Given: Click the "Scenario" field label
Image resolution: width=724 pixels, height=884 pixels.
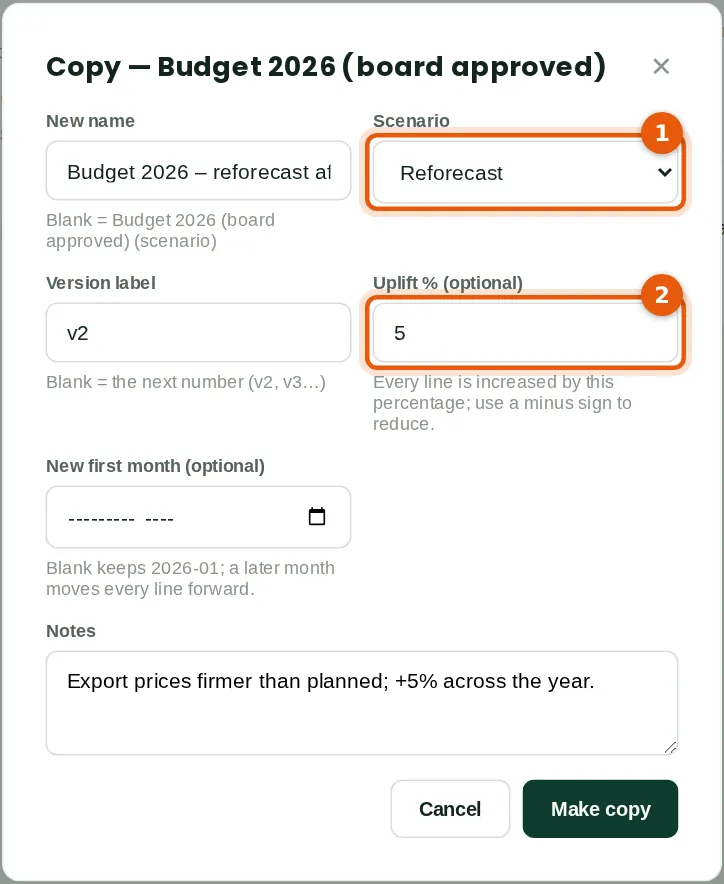Looking at the screenshot, I should coord(411,121).
